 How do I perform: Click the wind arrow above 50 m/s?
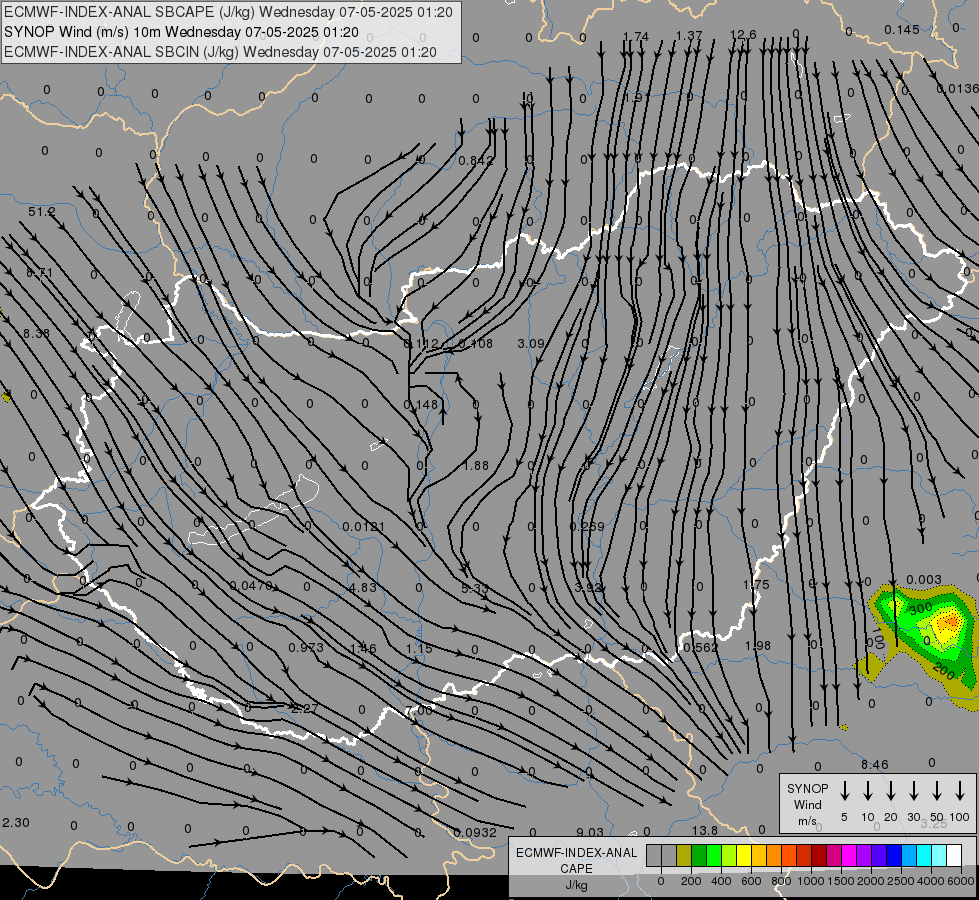coord(937,791)
